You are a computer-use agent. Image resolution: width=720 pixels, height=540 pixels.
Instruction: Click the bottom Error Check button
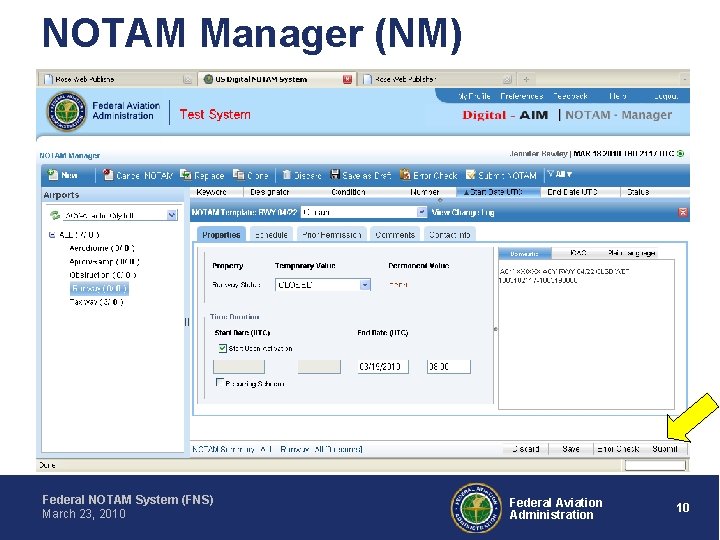[617, 449]
